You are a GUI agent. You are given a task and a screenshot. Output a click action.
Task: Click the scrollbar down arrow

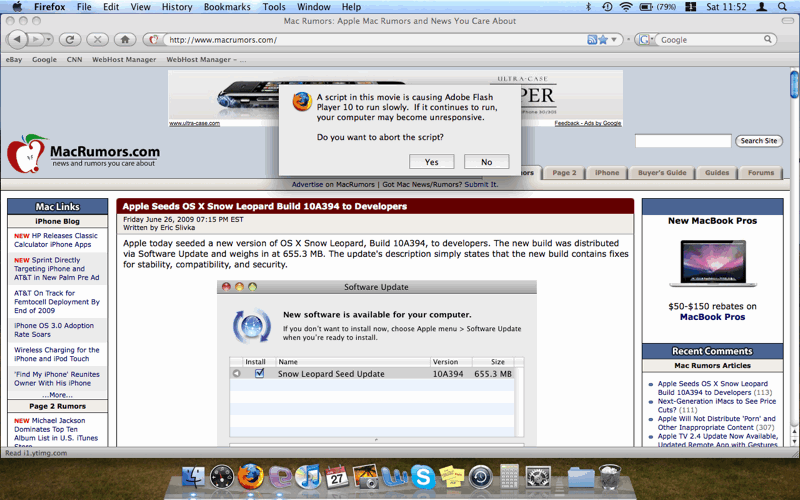(794, 442)
